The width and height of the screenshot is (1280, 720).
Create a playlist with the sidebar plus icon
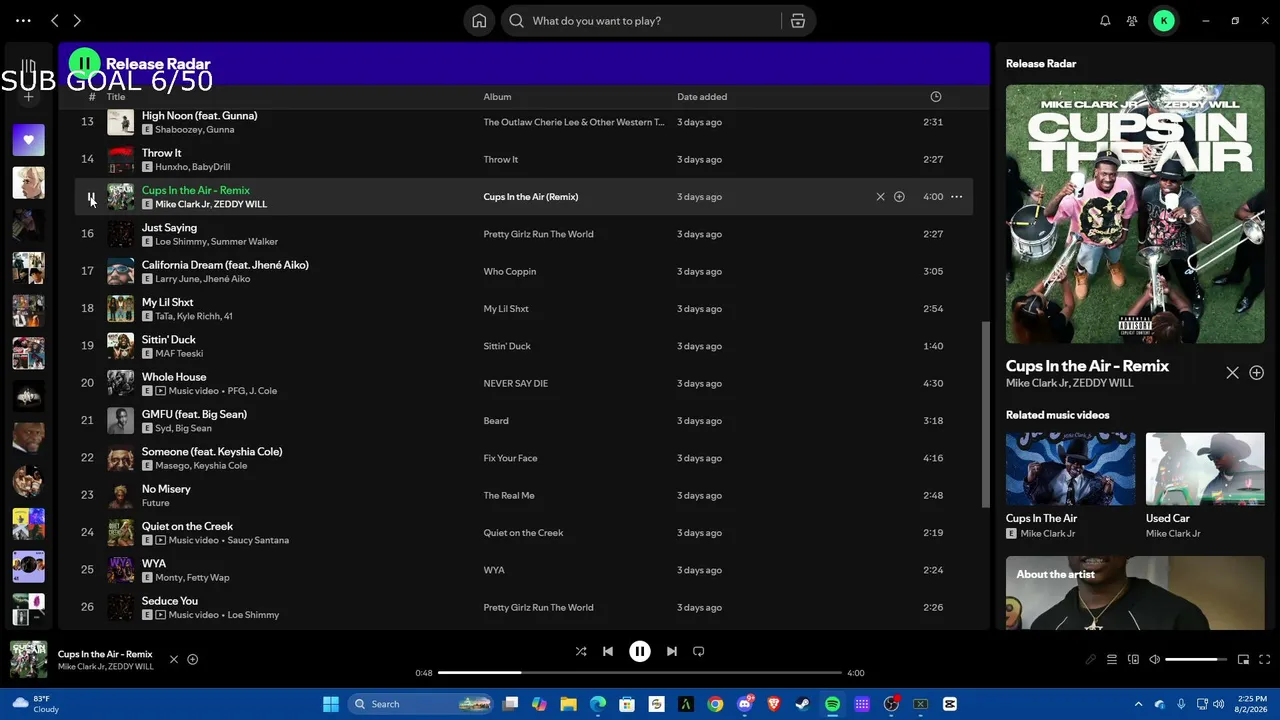click(29, 97)
